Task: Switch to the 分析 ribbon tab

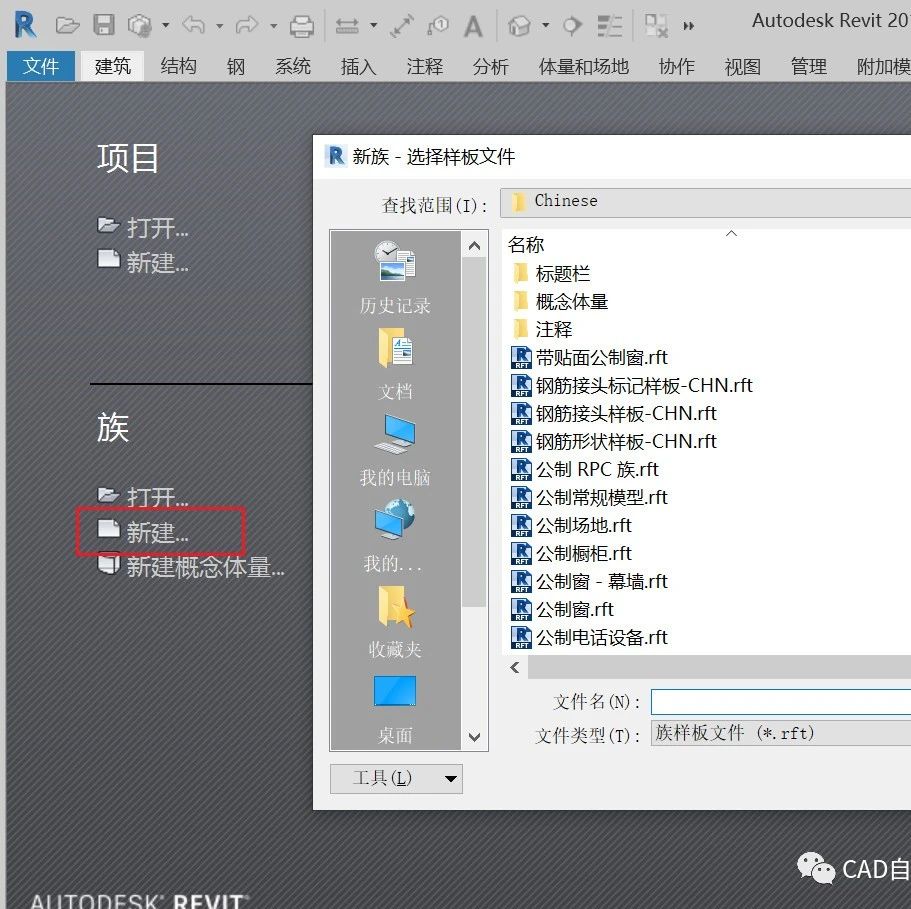Action: [490, 66]
